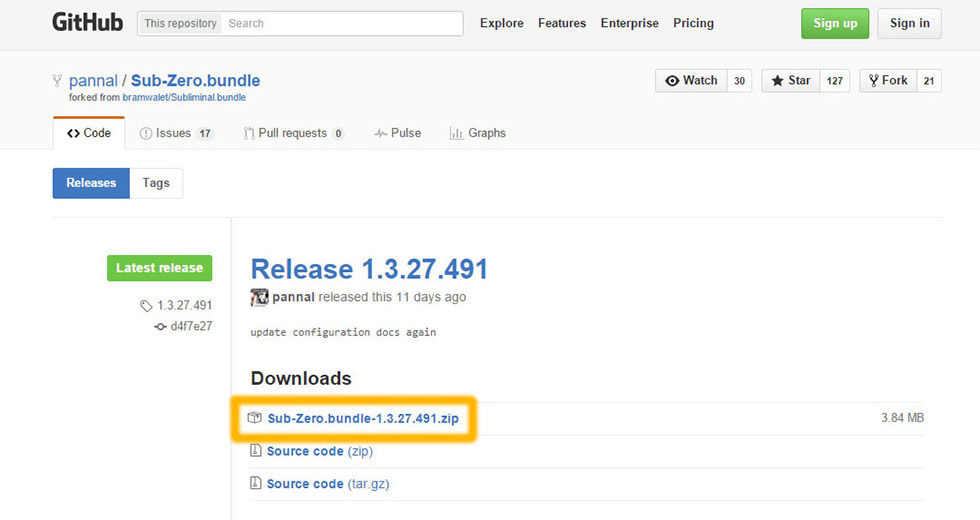This screenshot has width=980, height=520.
Task: Click the repository search field
Action: pyautogui.click(x=340, y=23)
